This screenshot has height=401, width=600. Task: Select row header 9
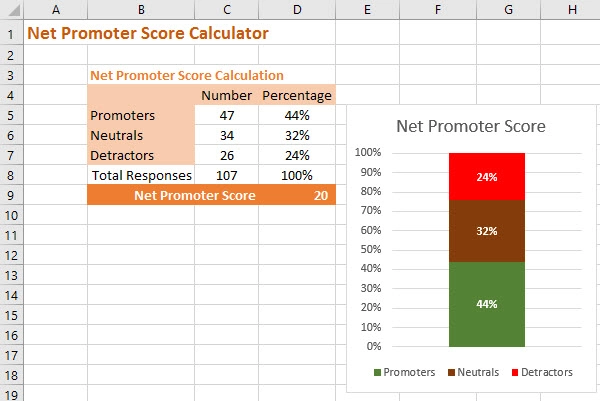pos(10,195)
